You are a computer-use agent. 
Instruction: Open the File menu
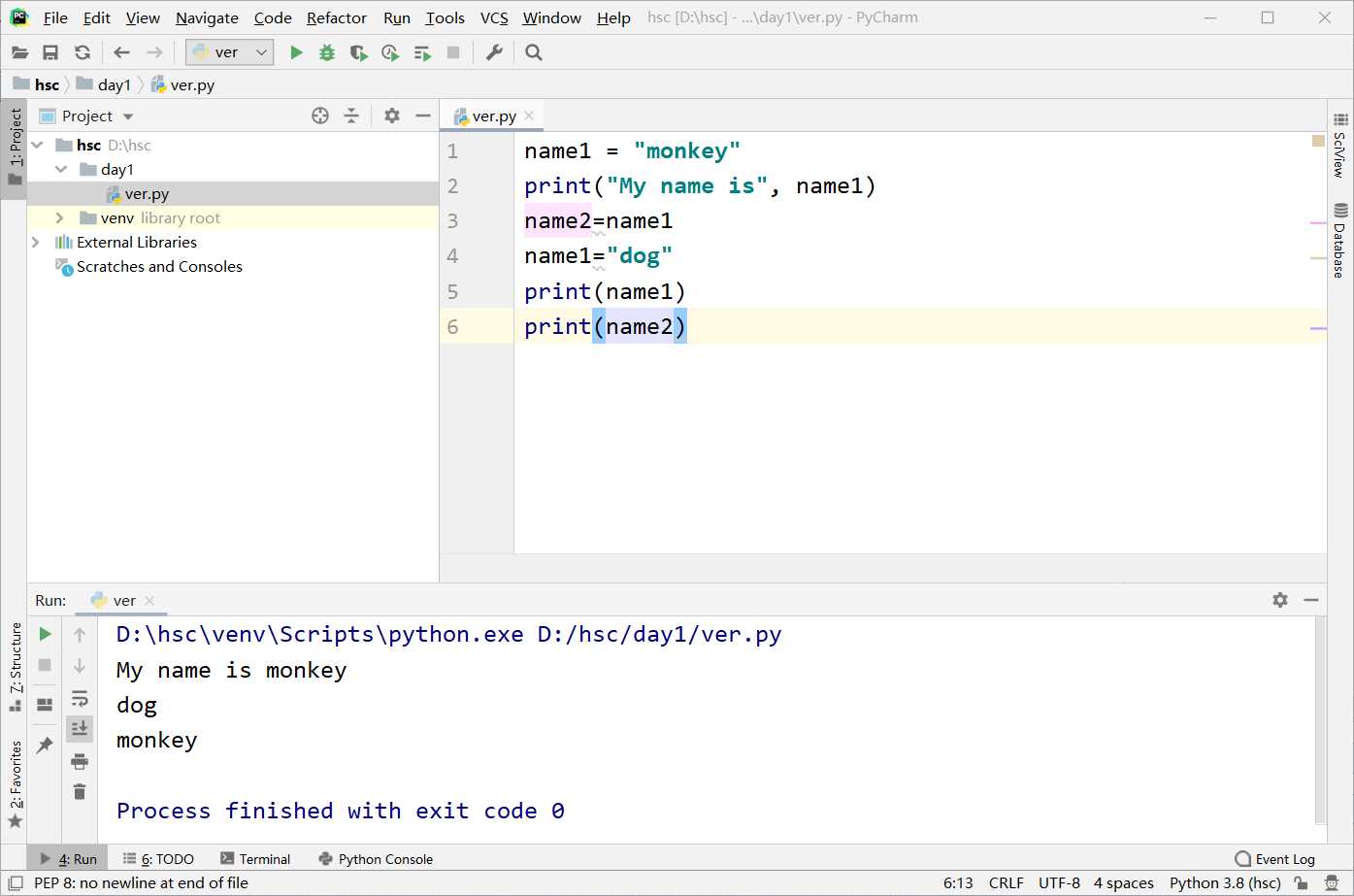click(55, 17)
